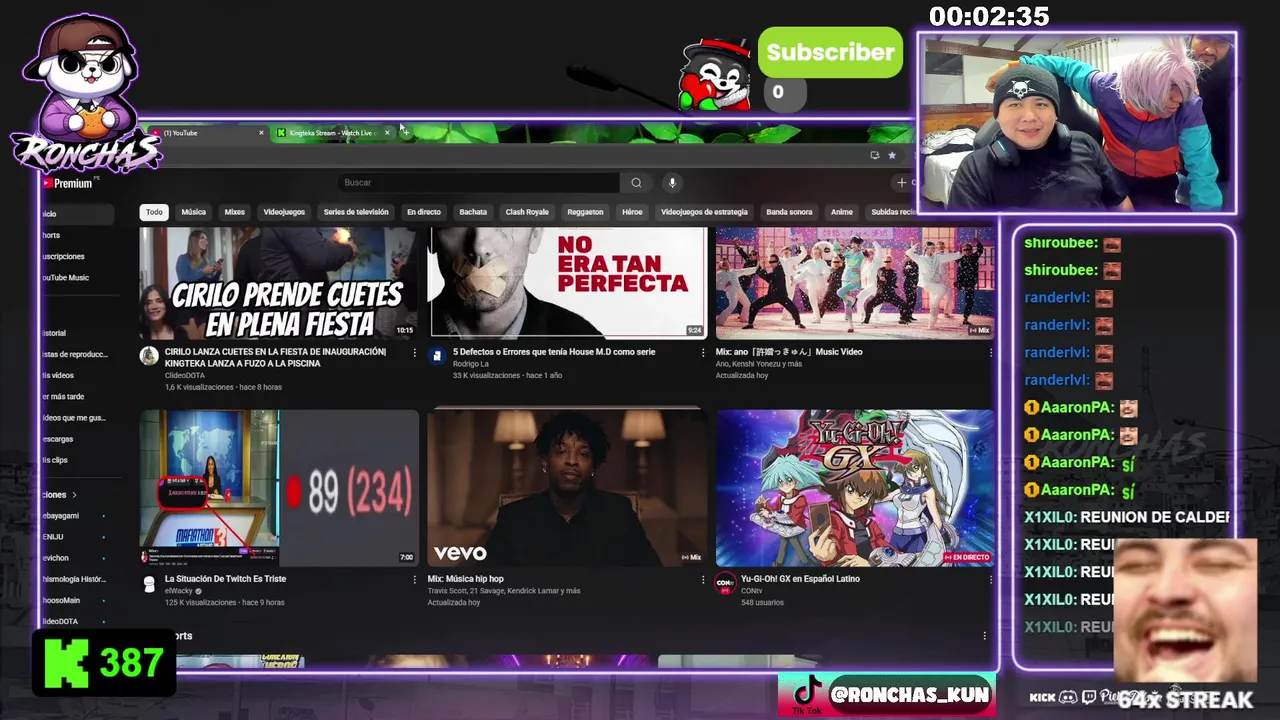The height and width of the screenshot is (720, 1280).
Task: Click the install app icon beside bookmark star
Action: pyautogui.click(x=875, y=155)
